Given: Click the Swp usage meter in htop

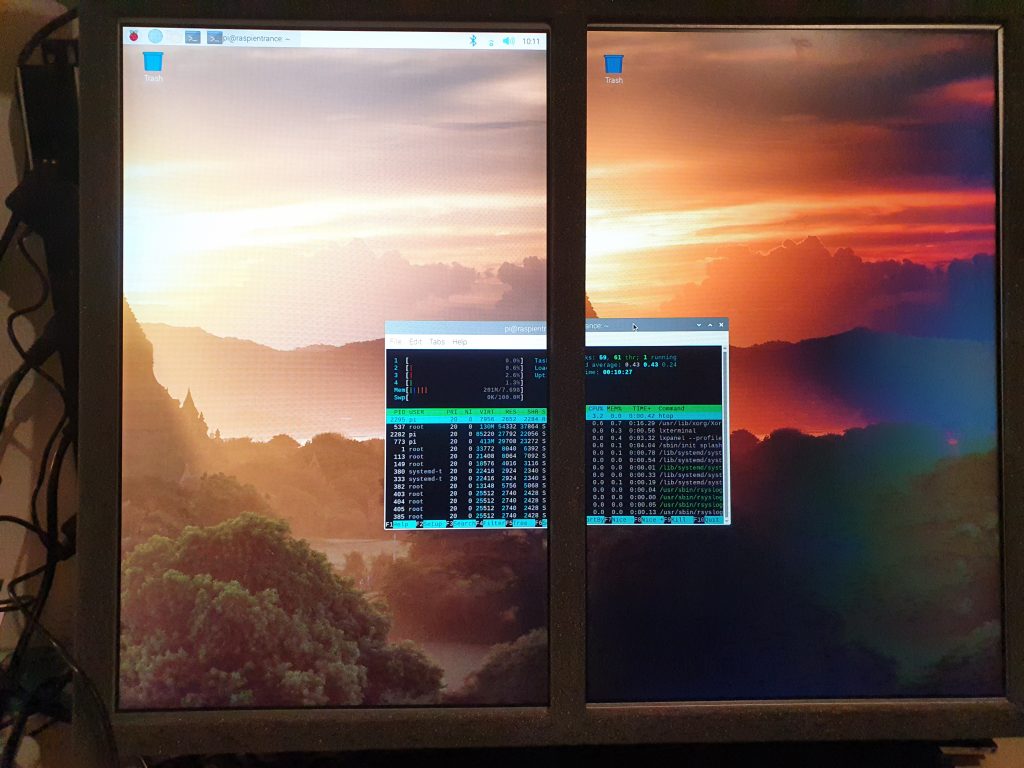Looking at the screenshot, I should (x=458, y=397).
